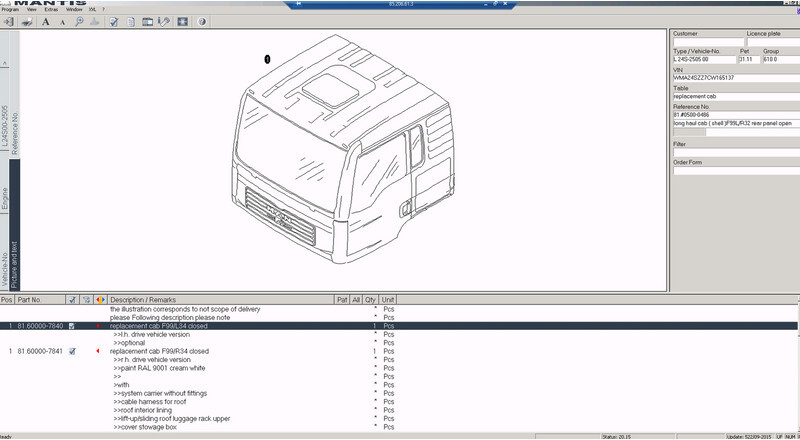
Task: Select row 'replacement cab F99/R34 closed'
Action: tap(399, 351)
